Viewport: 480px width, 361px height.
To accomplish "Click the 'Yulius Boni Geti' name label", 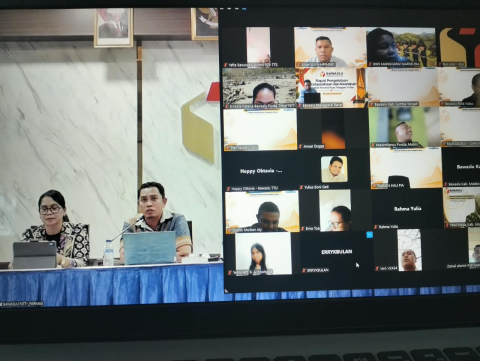I will tap(316, 187).
